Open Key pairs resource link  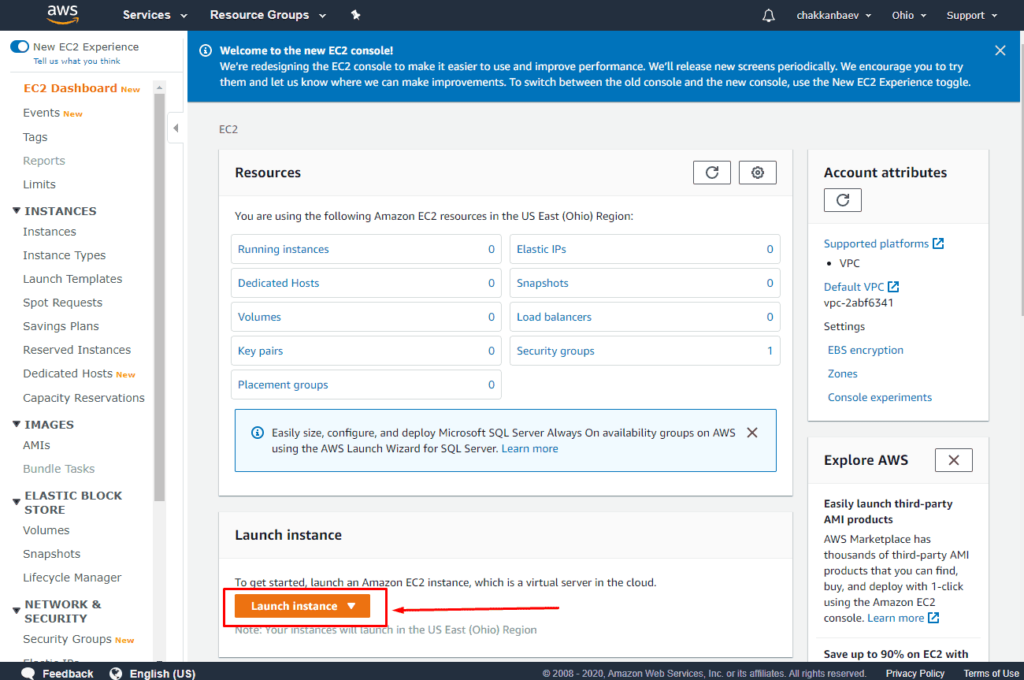pos(260,351)
